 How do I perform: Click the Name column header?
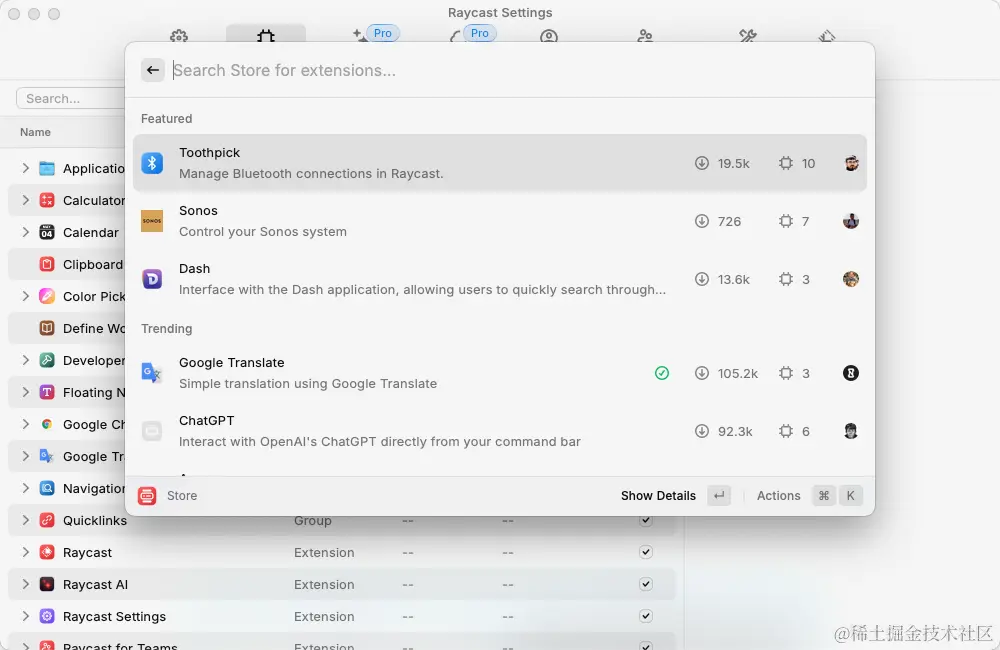(35, 132)
